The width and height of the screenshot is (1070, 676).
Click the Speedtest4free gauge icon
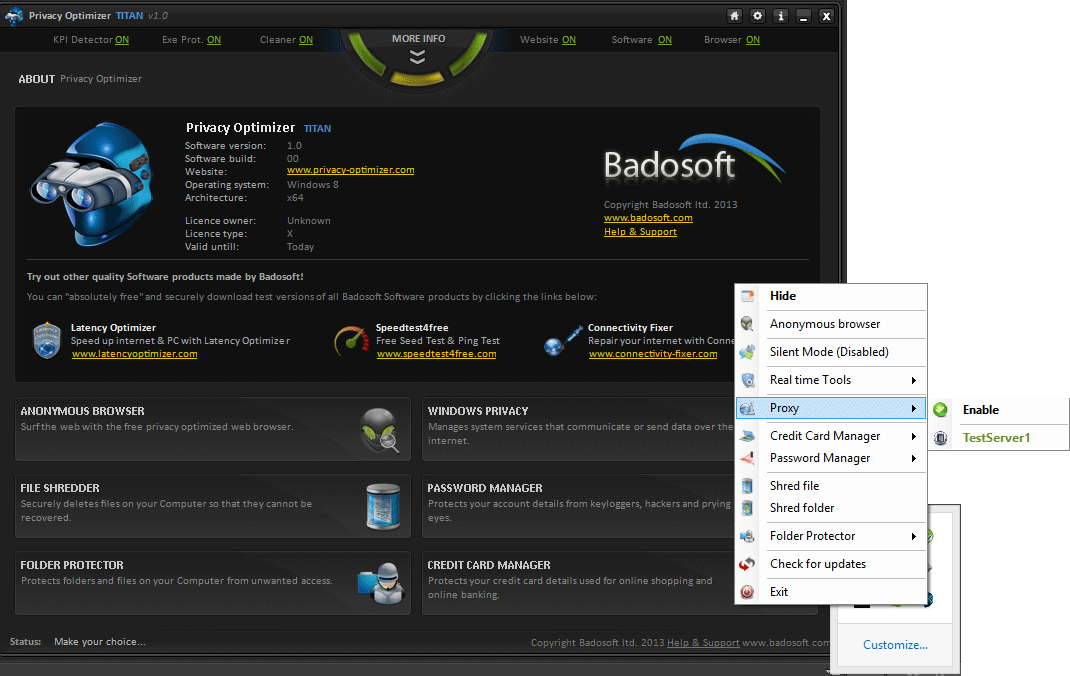click(x=350, y=340)
